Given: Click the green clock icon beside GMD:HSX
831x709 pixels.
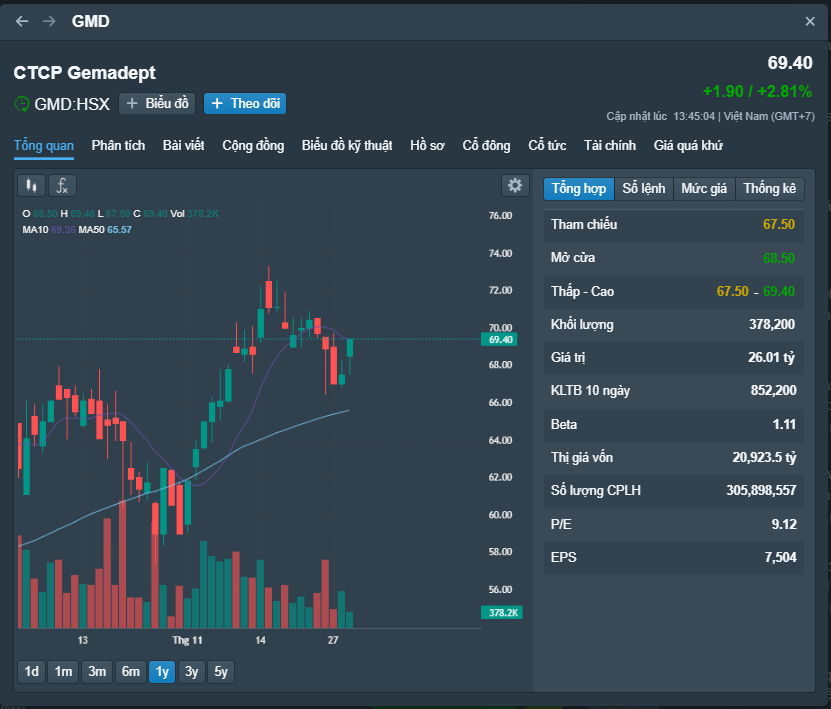Looking at the screenshot, I should coord(22,103).
